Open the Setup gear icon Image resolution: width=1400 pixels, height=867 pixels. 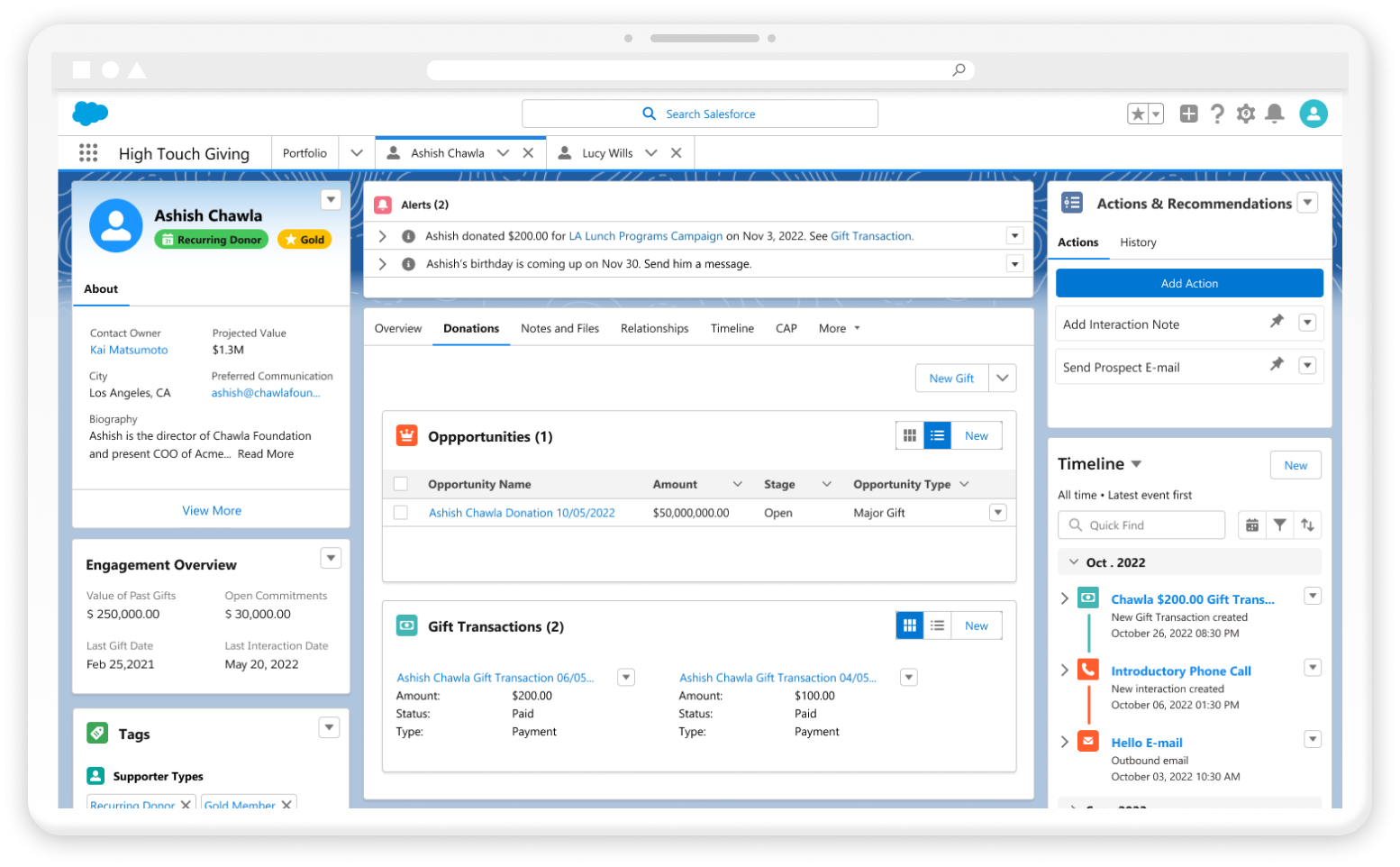coord(1246,114)
